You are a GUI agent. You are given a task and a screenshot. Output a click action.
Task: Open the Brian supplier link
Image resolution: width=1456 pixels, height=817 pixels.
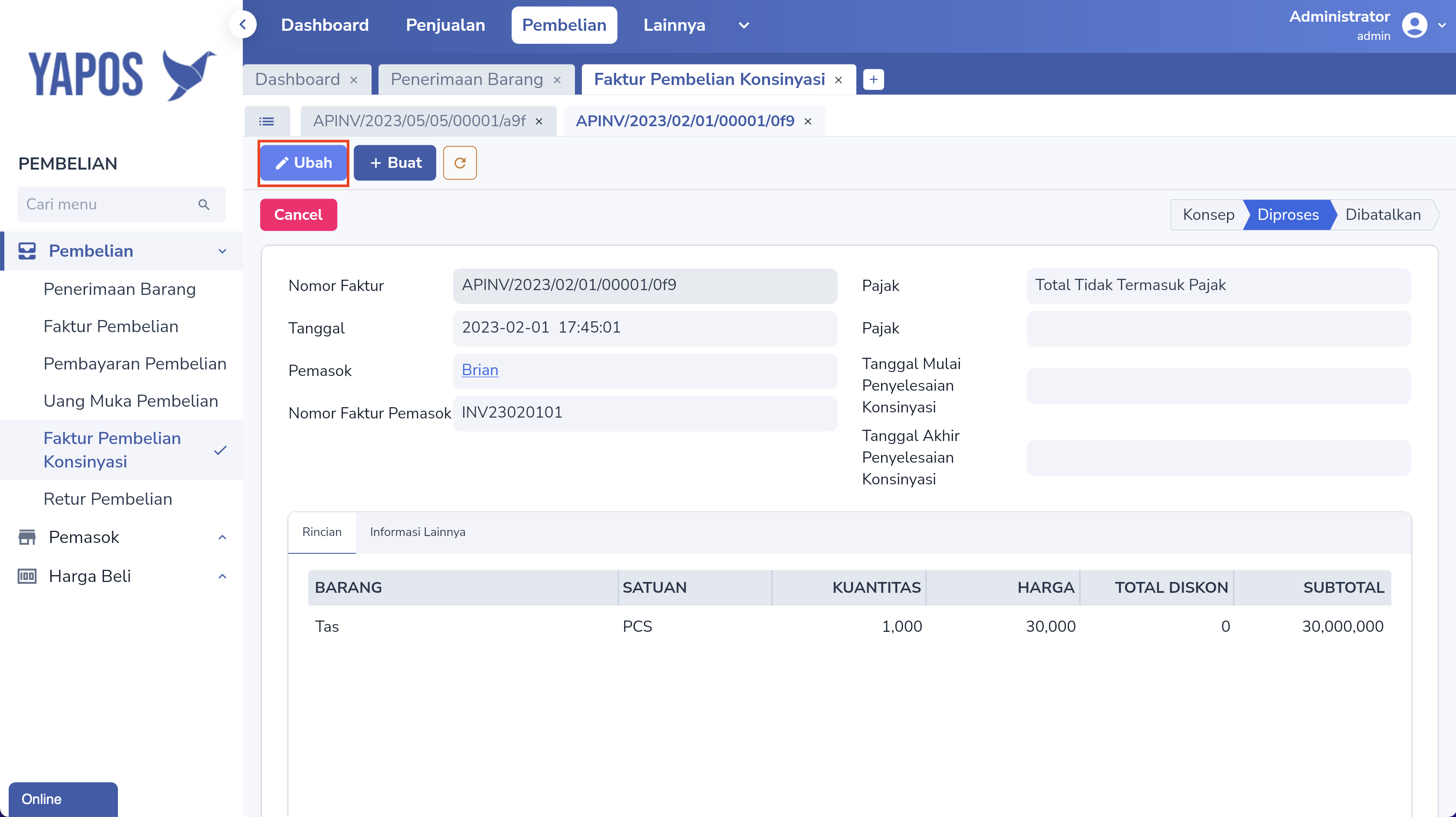point(480,370)
